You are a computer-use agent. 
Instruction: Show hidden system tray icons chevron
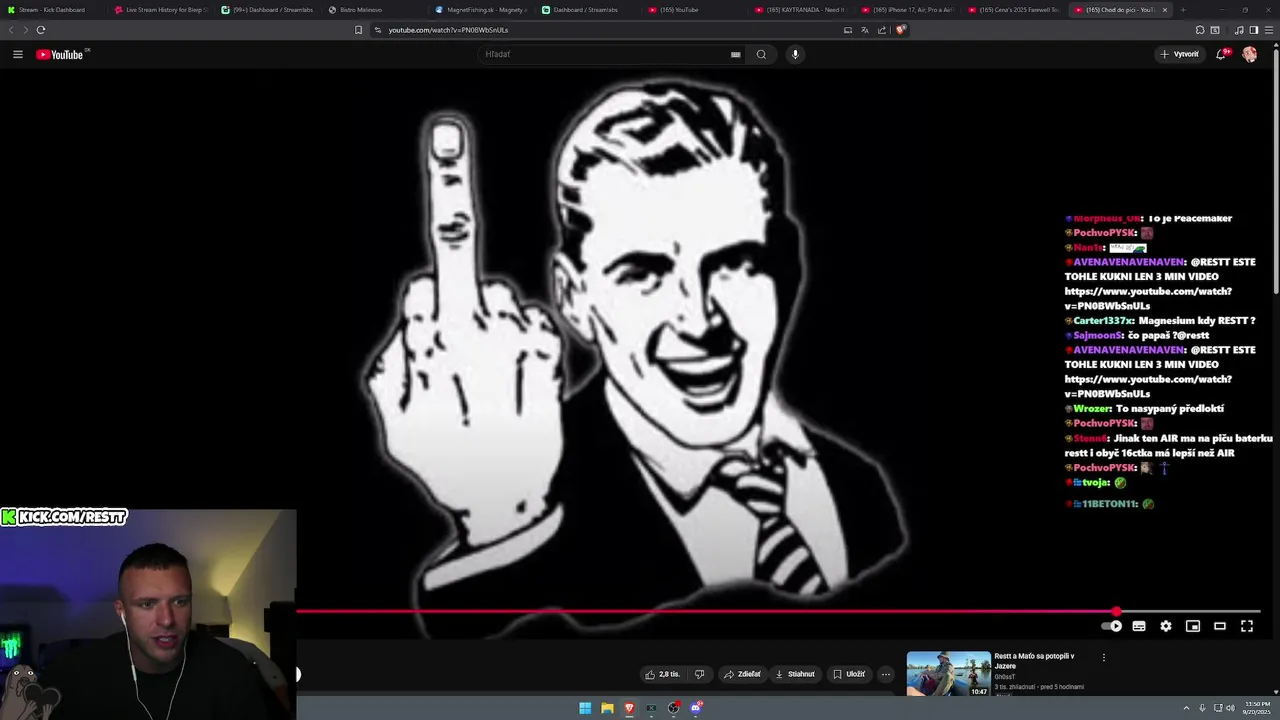coord(1187,708)
